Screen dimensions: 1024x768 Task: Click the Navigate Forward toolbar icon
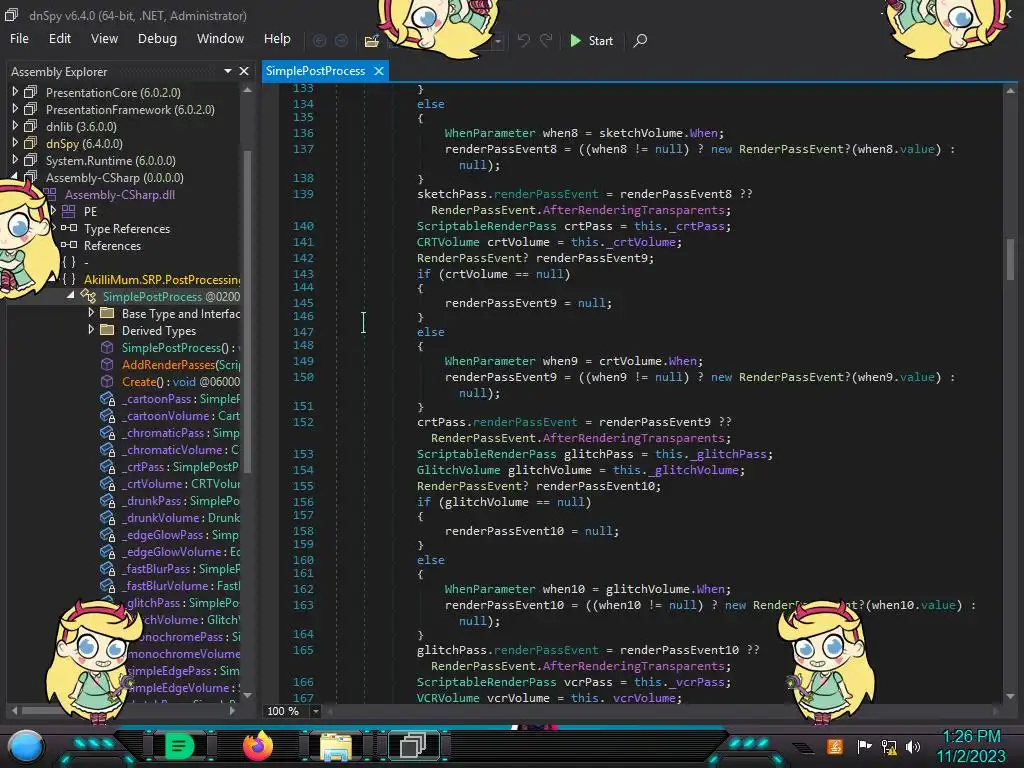[x=341, y=40]
